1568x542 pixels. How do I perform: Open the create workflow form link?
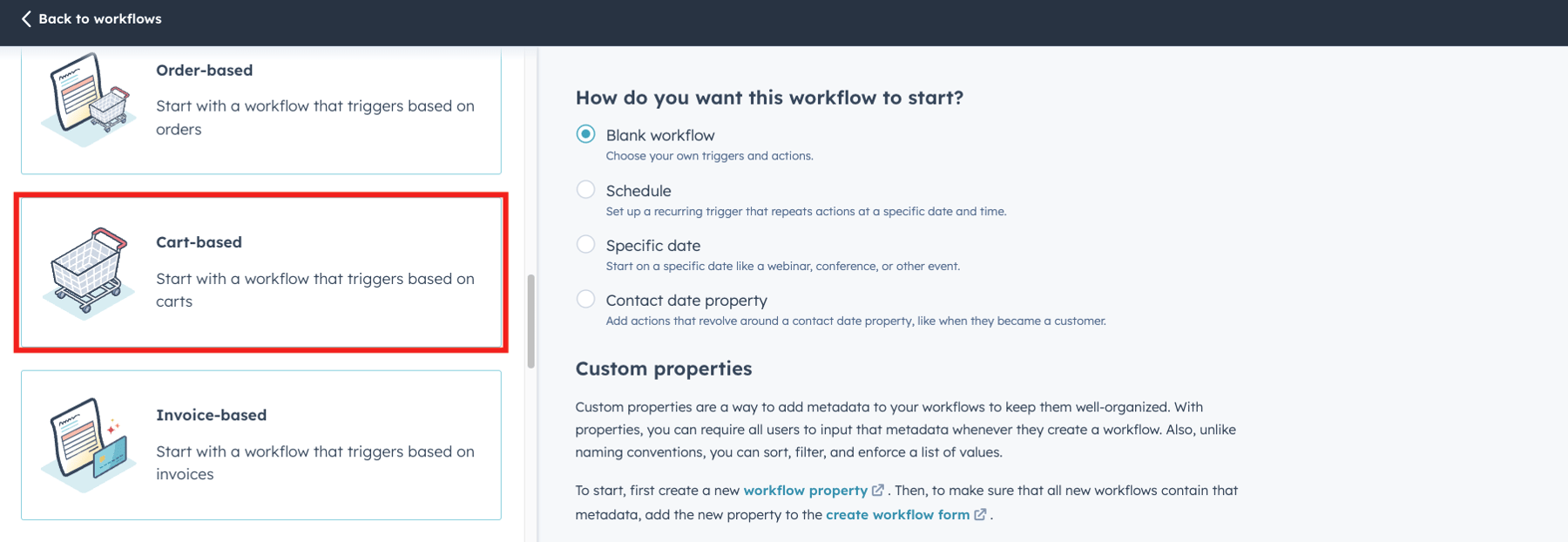coord(896,514)
